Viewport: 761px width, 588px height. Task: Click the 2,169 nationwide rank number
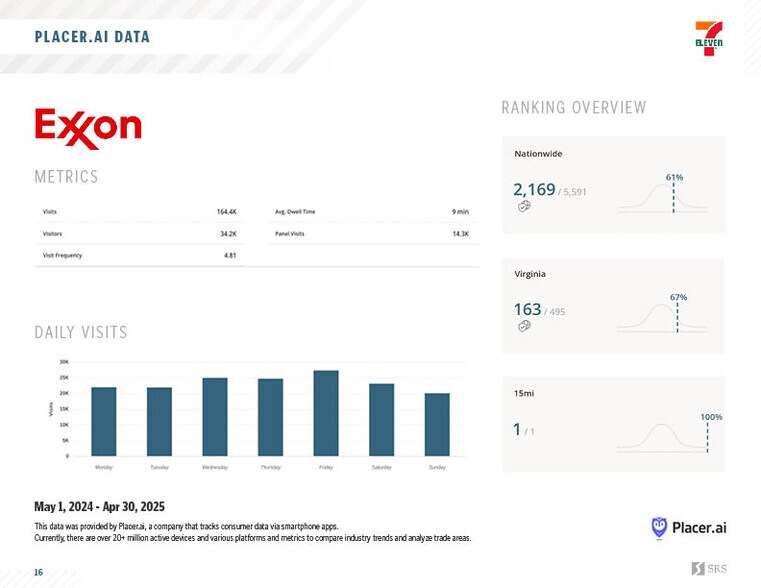pyautogui.click(x=534, y=189)
